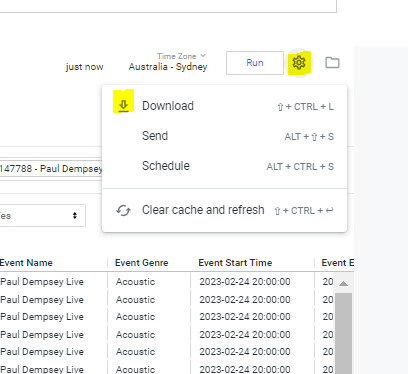Click the 147788 - Paul Dempsey filter field
Image resolution: width=408 pixels, height=374 pixels.
point(51,169)
